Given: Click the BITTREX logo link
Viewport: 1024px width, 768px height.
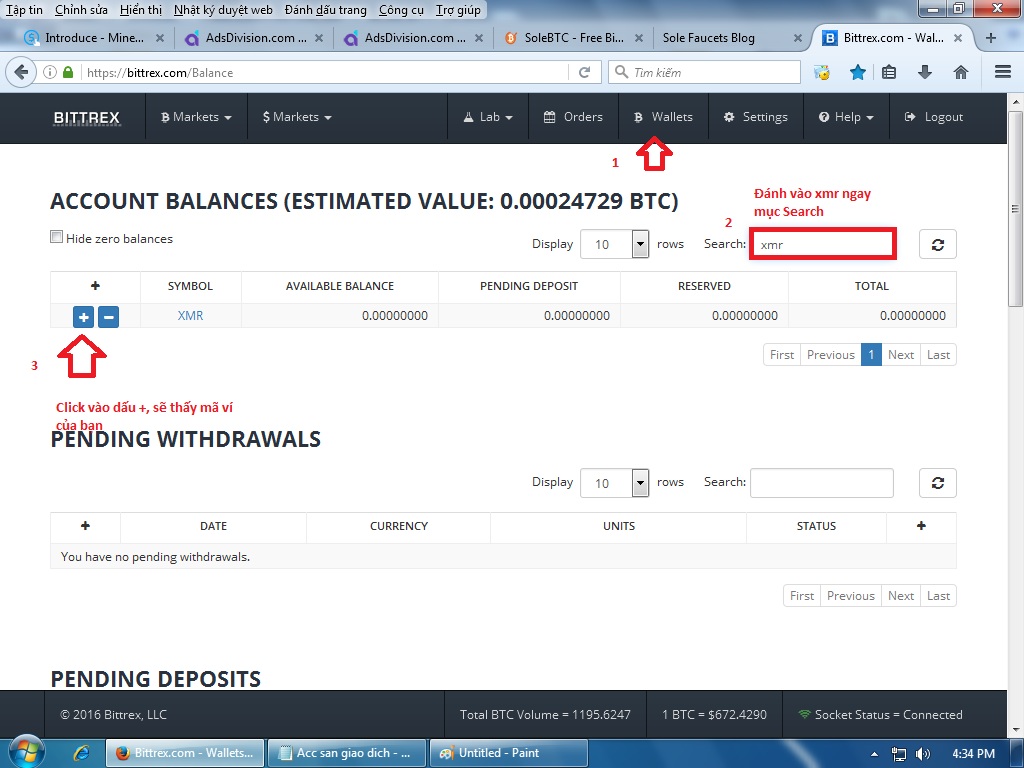Looking at the screenshot, I should [87, 118].
